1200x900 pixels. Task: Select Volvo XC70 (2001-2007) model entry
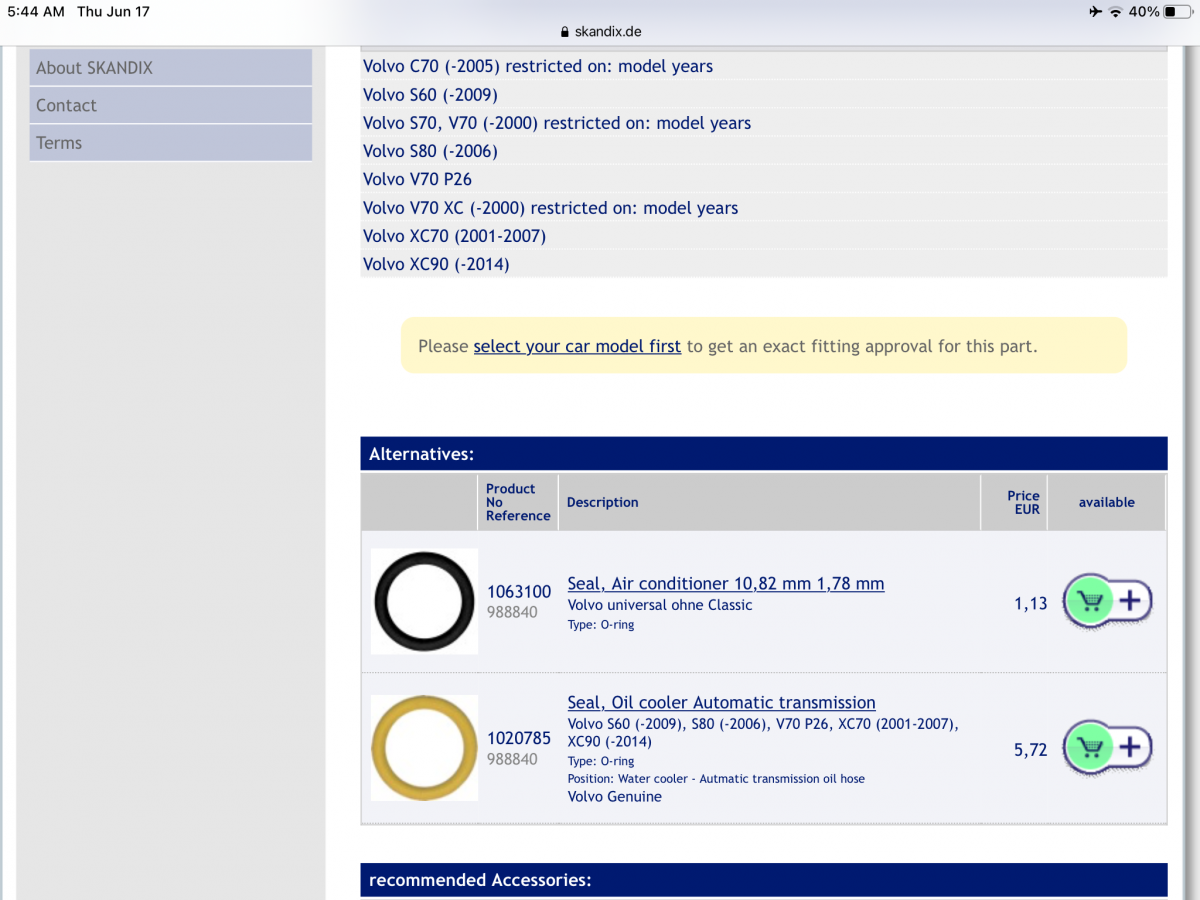pos(454,236)
